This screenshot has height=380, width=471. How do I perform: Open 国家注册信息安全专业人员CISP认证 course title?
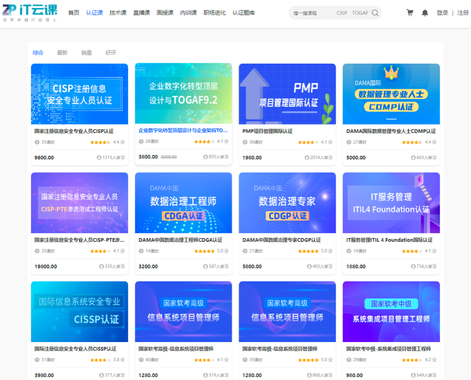(x=74, y=131)
